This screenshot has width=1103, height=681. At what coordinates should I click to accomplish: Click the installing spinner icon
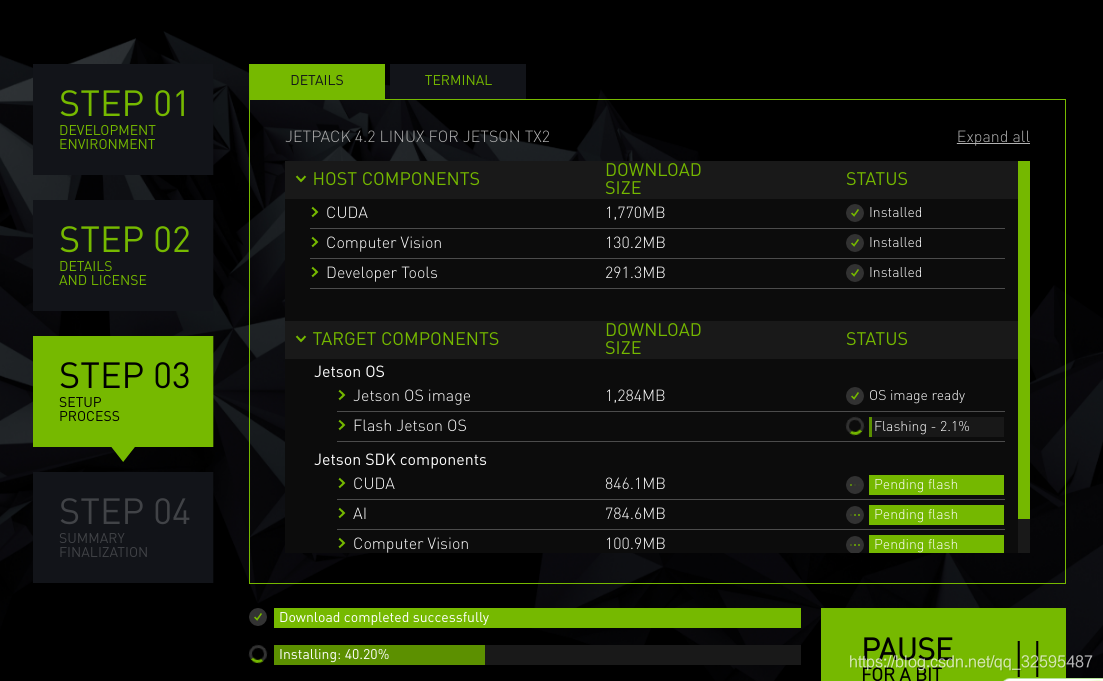(x=258, y=654)
